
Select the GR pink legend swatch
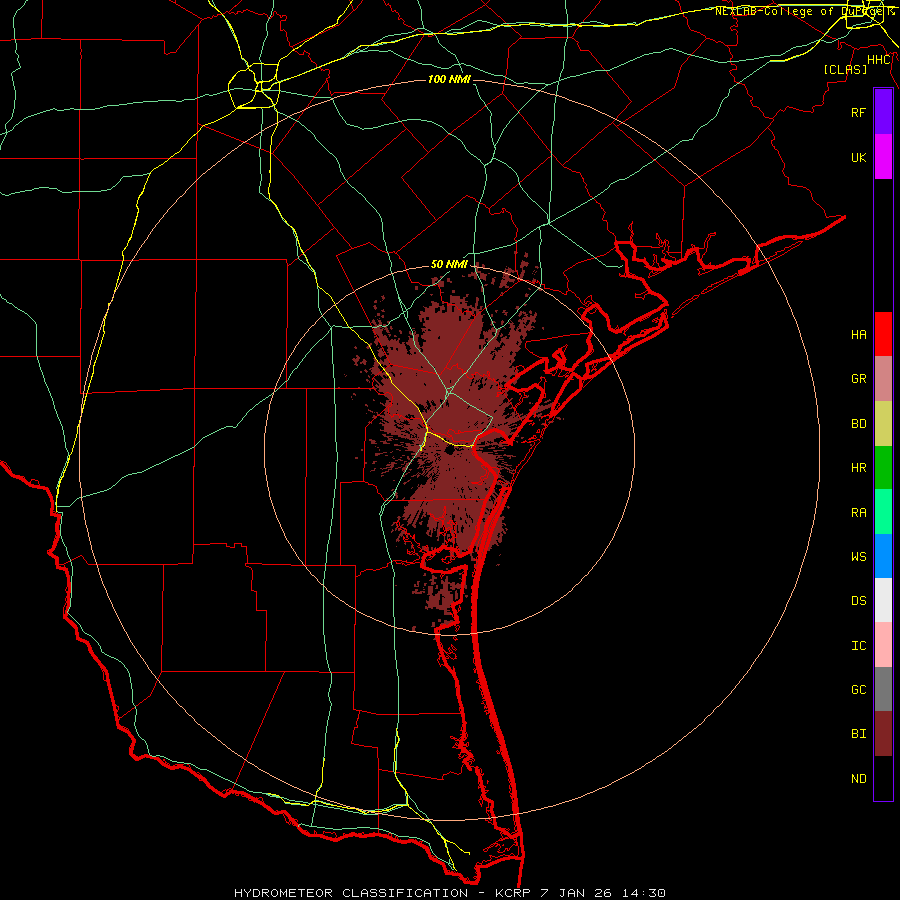(x=883, y=379)
